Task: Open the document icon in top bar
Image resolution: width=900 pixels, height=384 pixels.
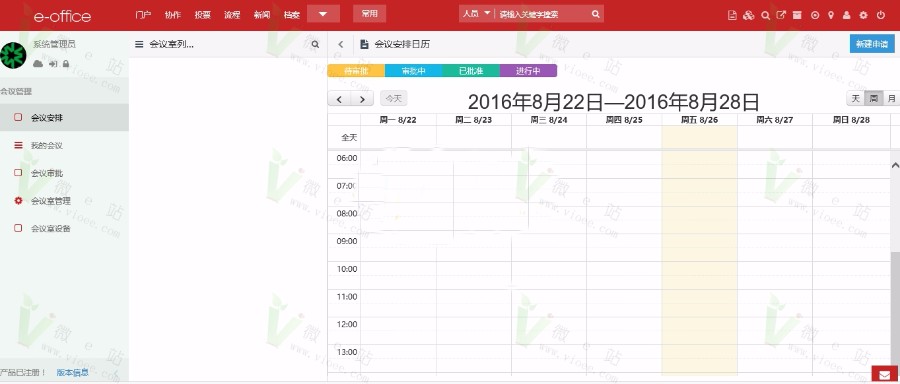Action: coord(732,15)
